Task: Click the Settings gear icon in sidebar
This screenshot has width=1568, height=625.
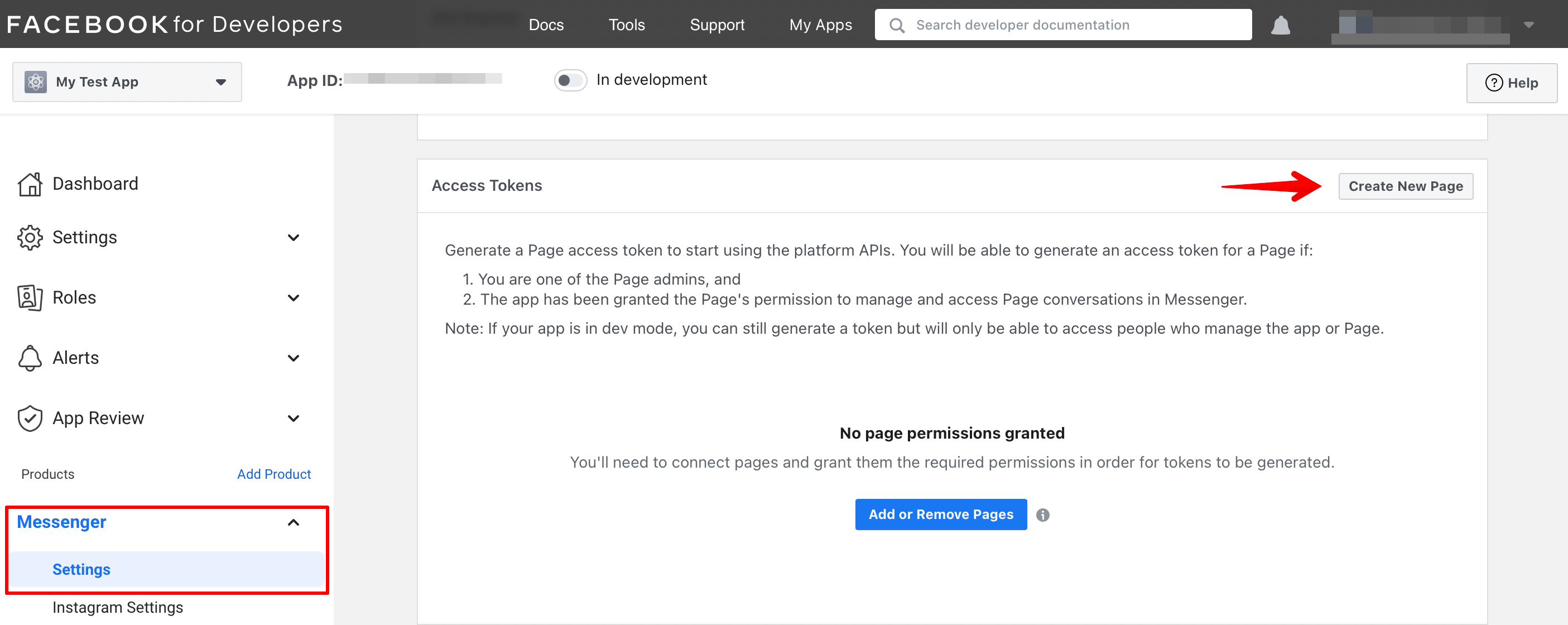Action: tap(30, 237)
